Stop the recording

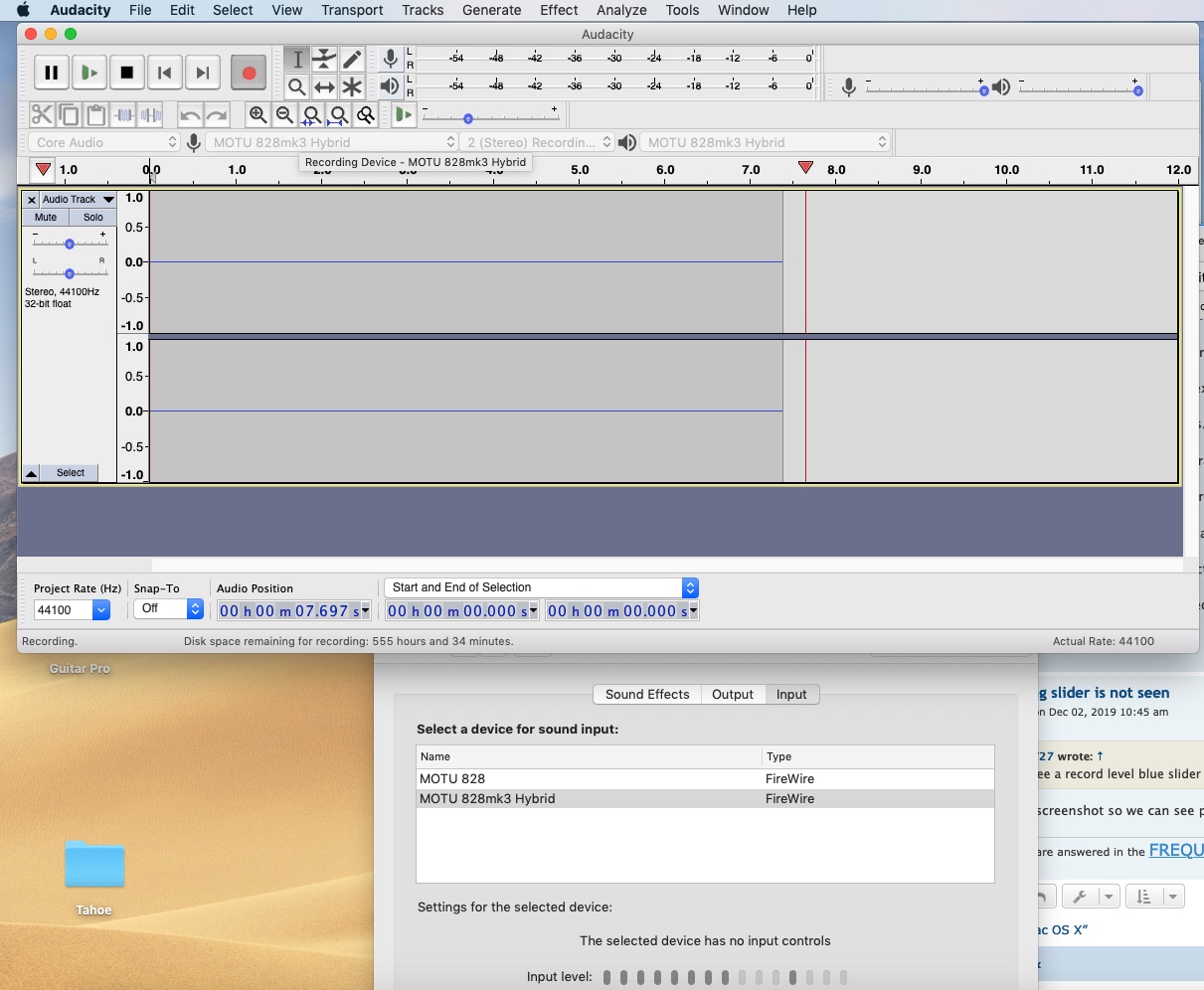(127, 73)
